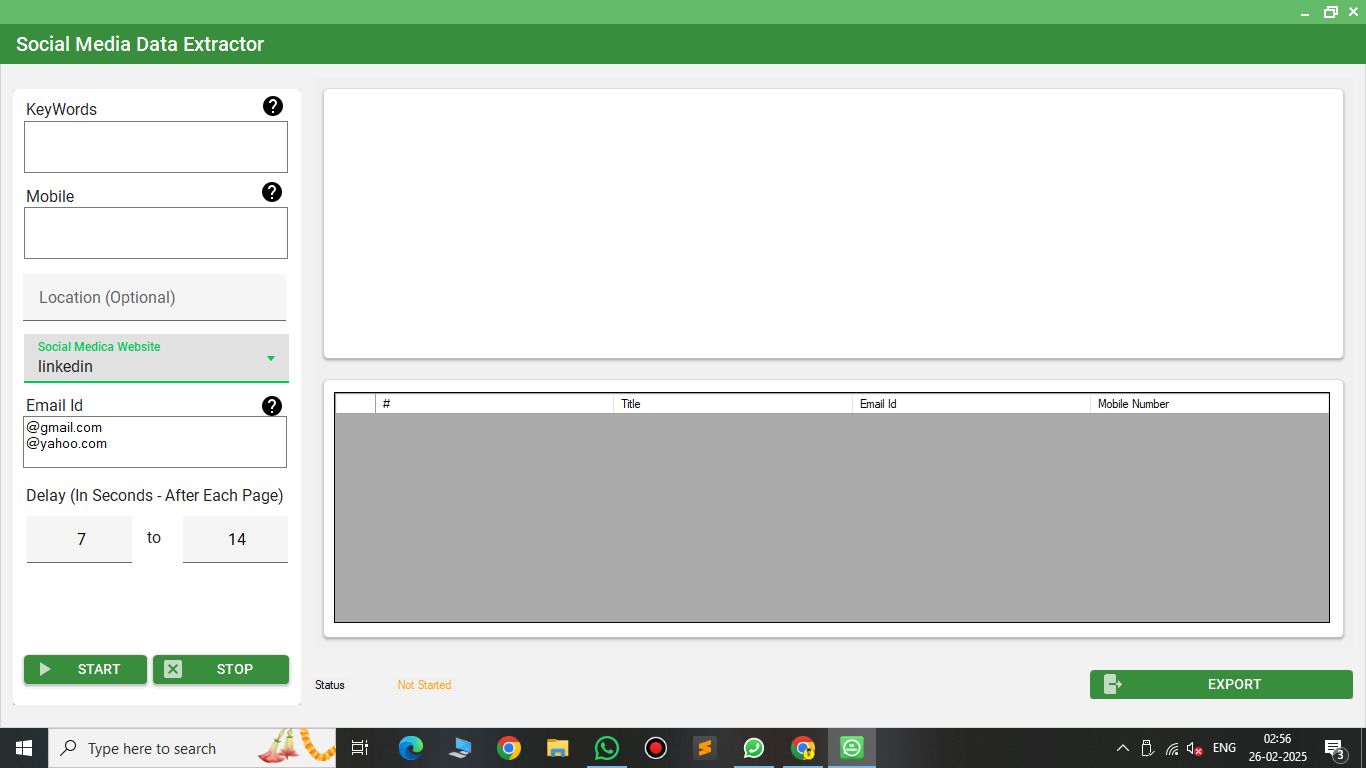Select the taskbar search box
This screenshot has height=768, width=1366.
coord(192,748)
